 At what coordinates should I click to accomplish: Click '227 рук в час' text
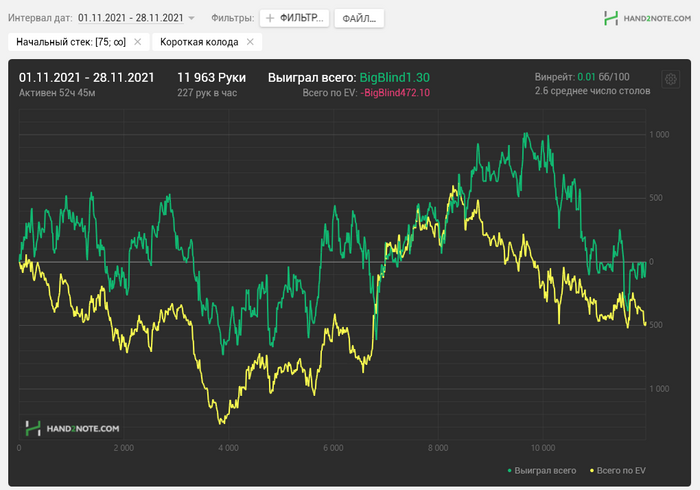207,93
